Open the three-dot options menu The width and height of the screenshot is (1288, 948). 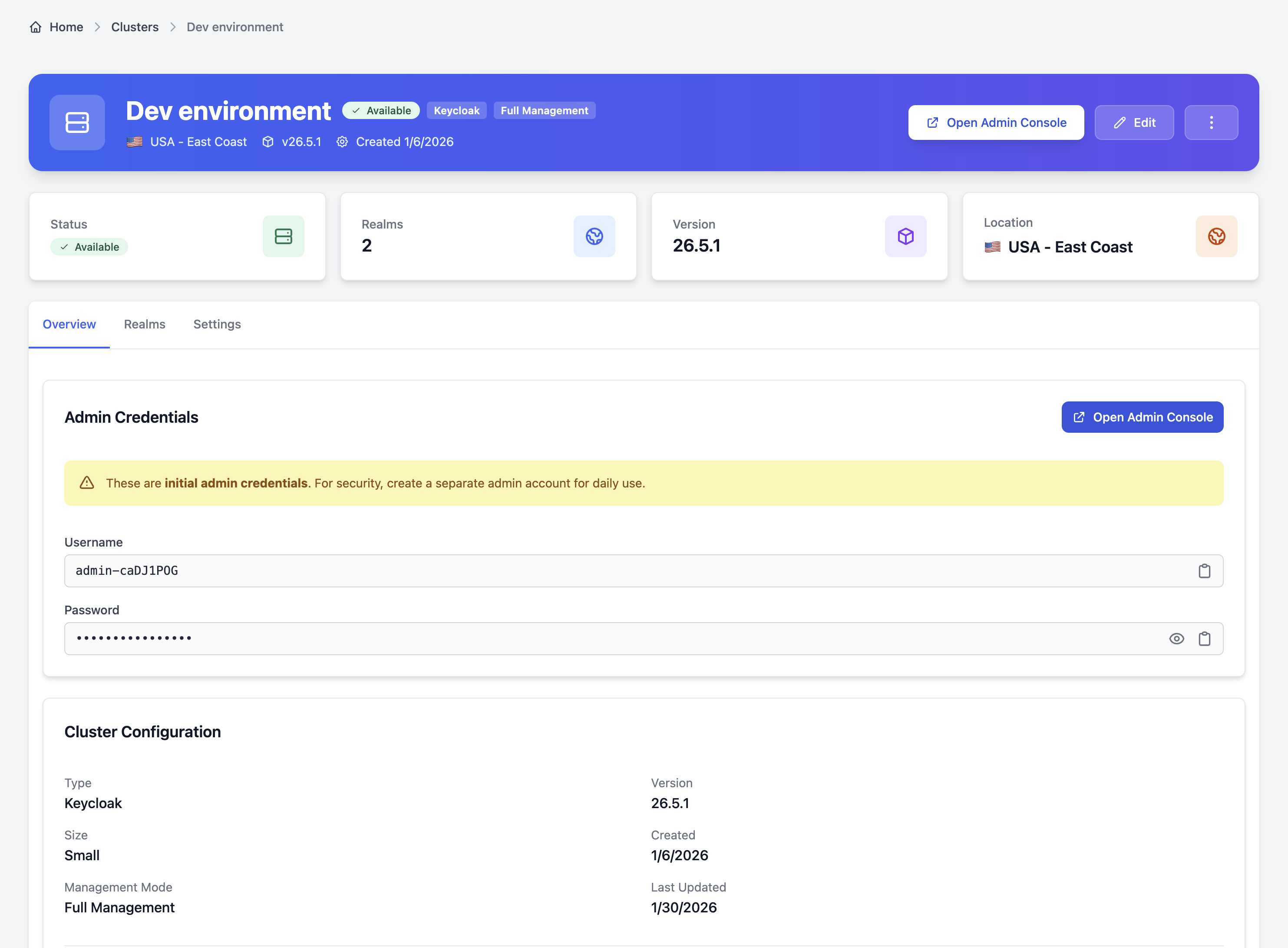click(x=1211, y=122)
